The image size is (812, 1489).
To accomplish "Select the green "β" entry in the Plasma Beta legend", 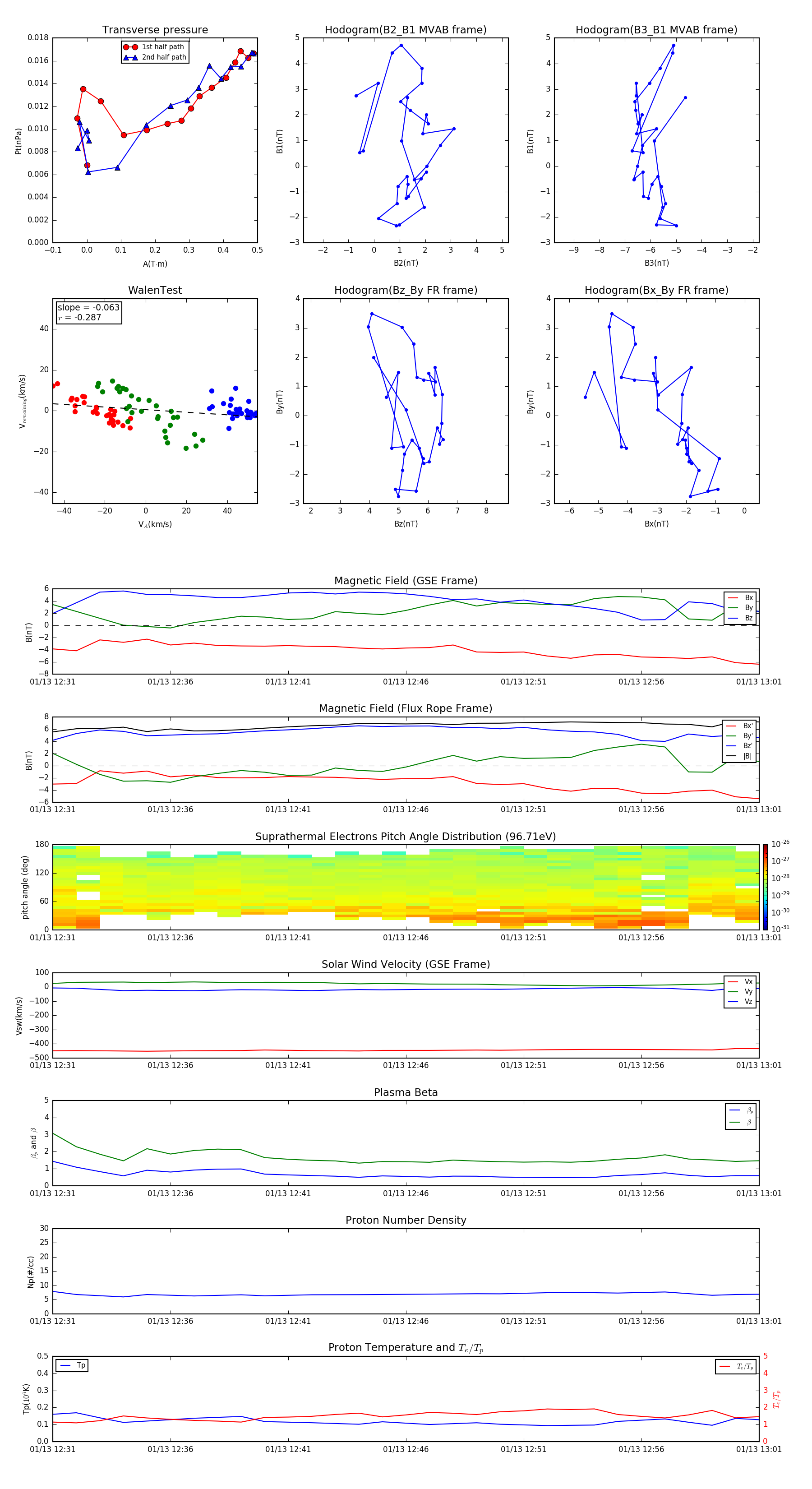I will (x=741, y=1122).
